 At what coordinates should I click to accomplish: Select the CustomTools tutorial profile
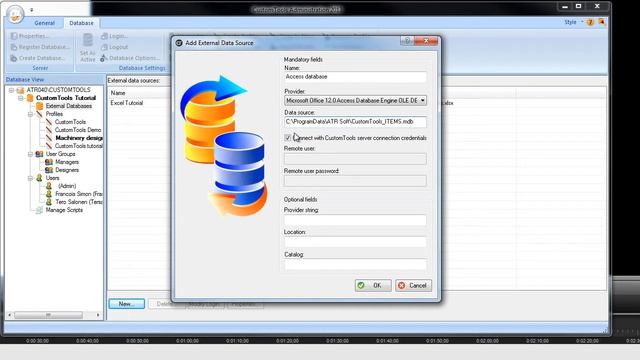pos(78,146)
